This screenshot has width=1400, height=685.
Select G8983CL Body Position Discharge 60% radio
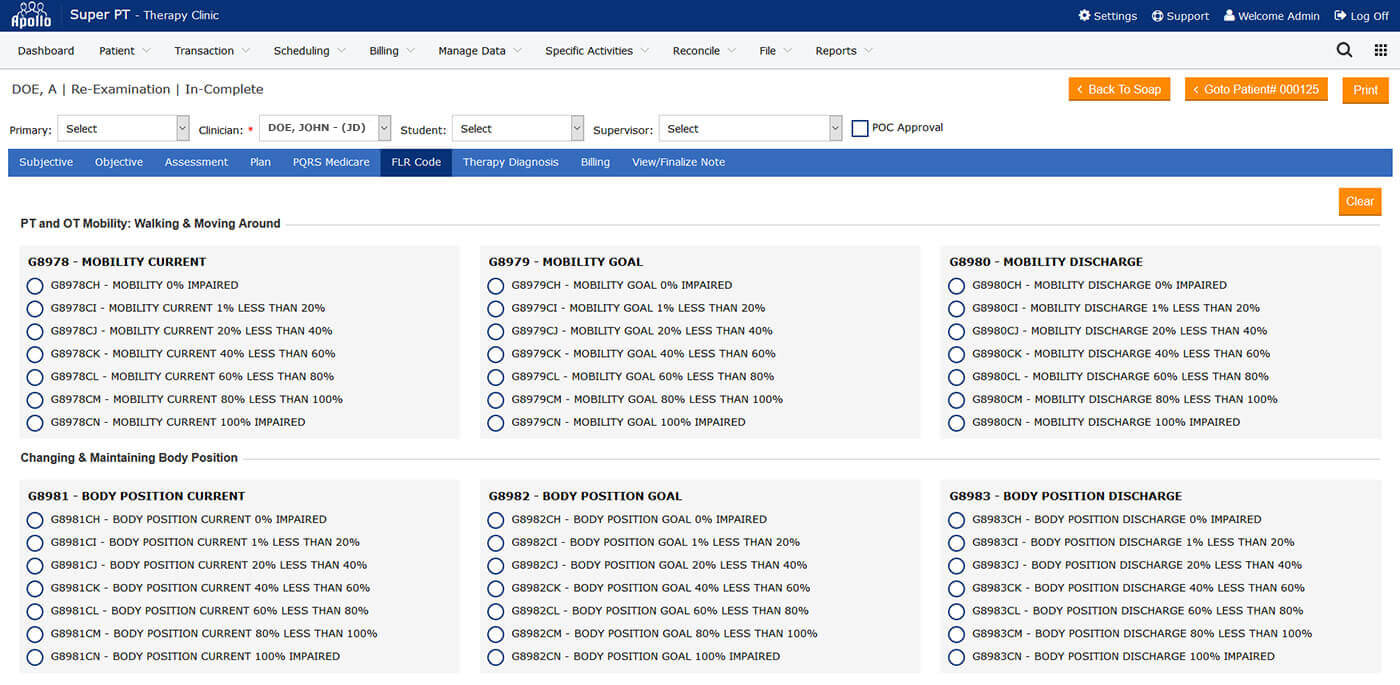pos(956,611)
